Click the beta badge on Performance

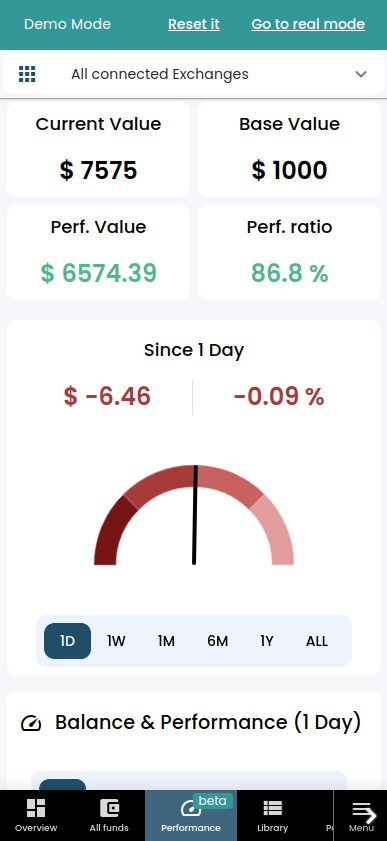[x=212, y=801]
